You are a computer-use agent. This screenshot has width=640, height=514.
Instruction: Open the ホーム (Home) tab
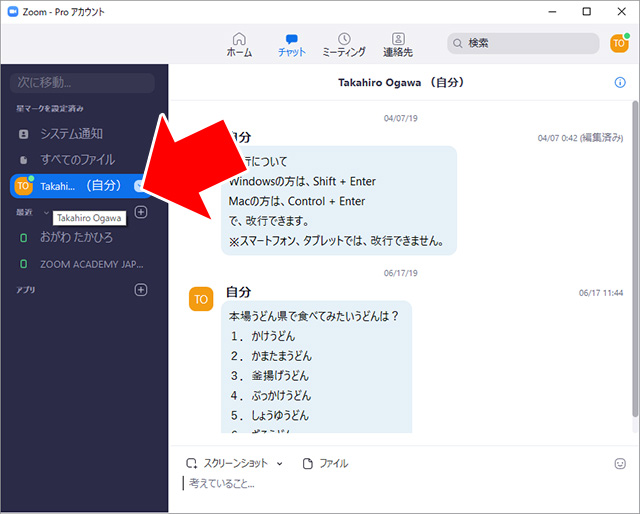[x=239, y=43]
